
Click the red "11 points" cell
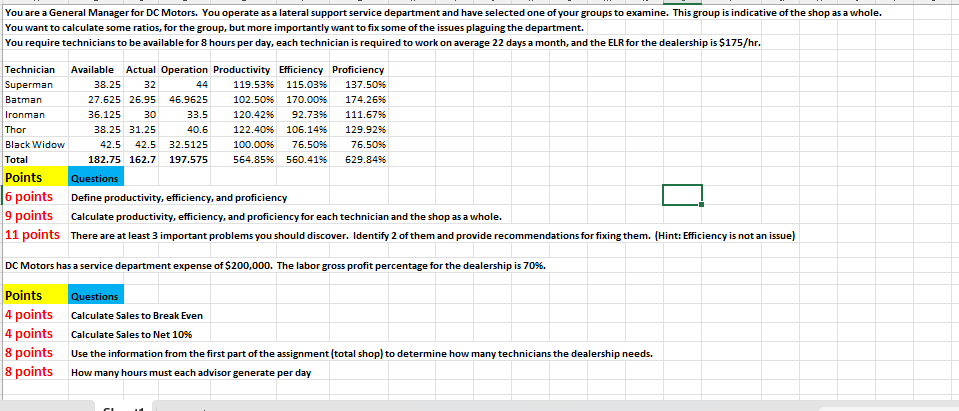(34, 235)
